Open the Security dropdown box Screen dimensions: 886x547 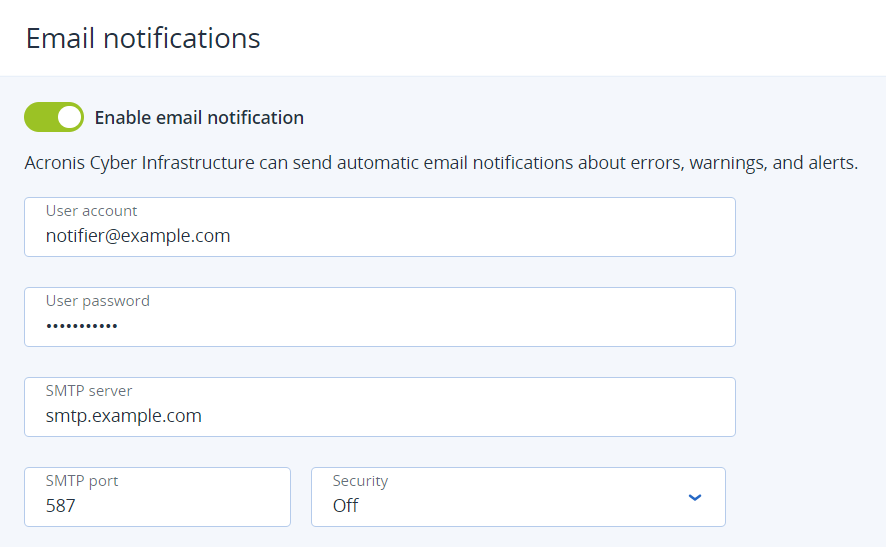[518, 497]
